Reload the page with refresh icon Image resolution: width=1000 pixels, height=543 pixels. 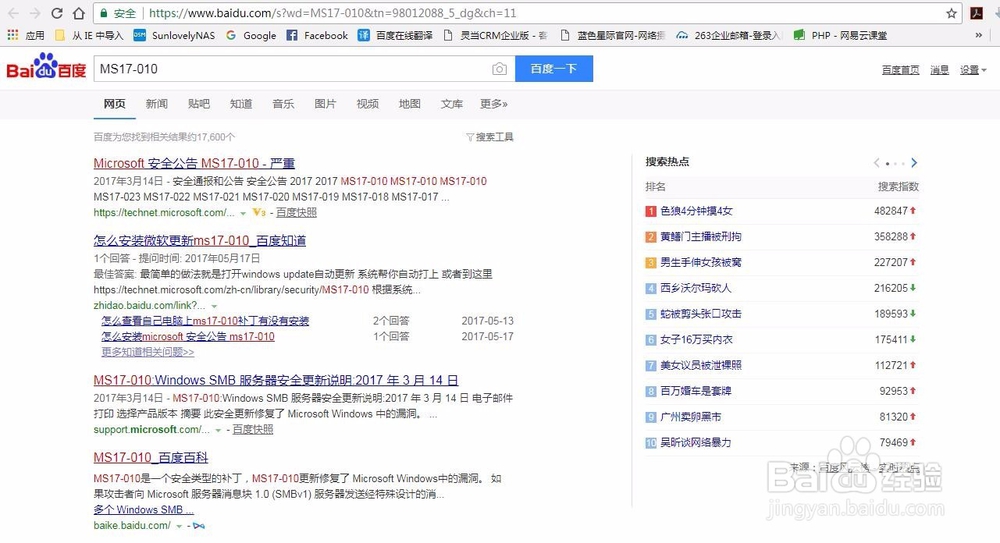tap(57, 13)
